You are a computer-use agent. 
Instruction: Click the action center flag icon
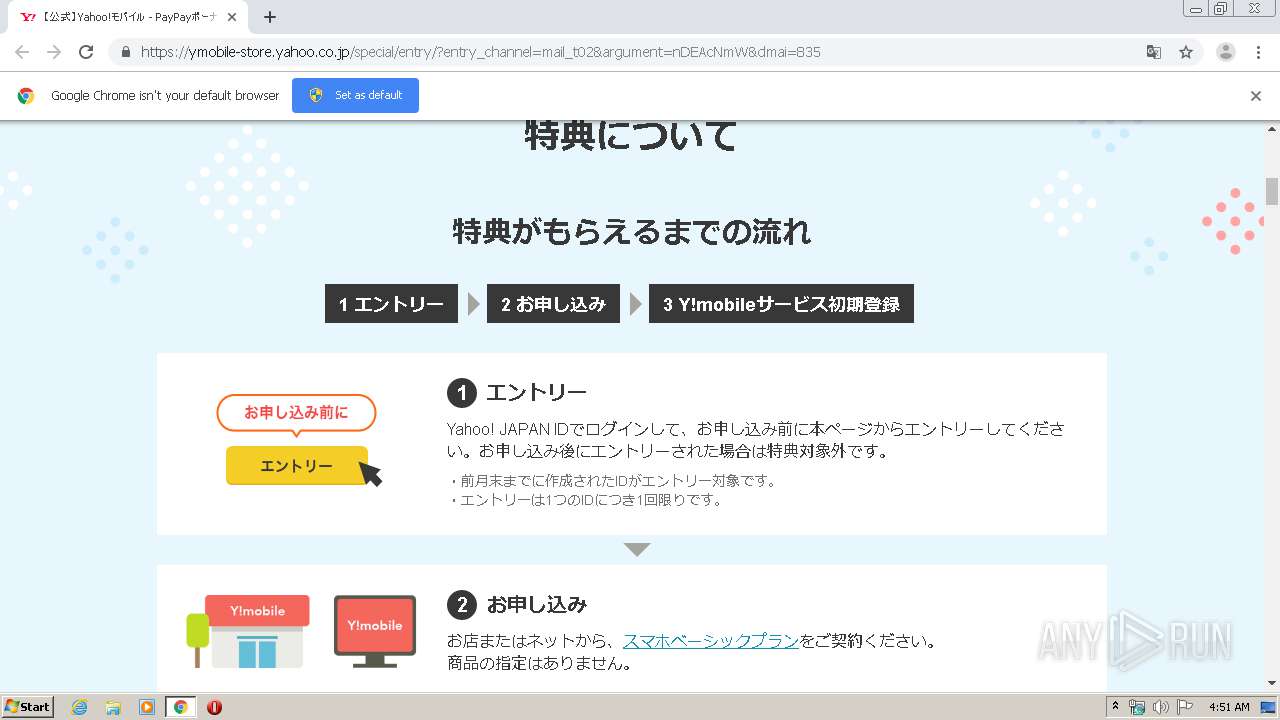point(1185,707)
